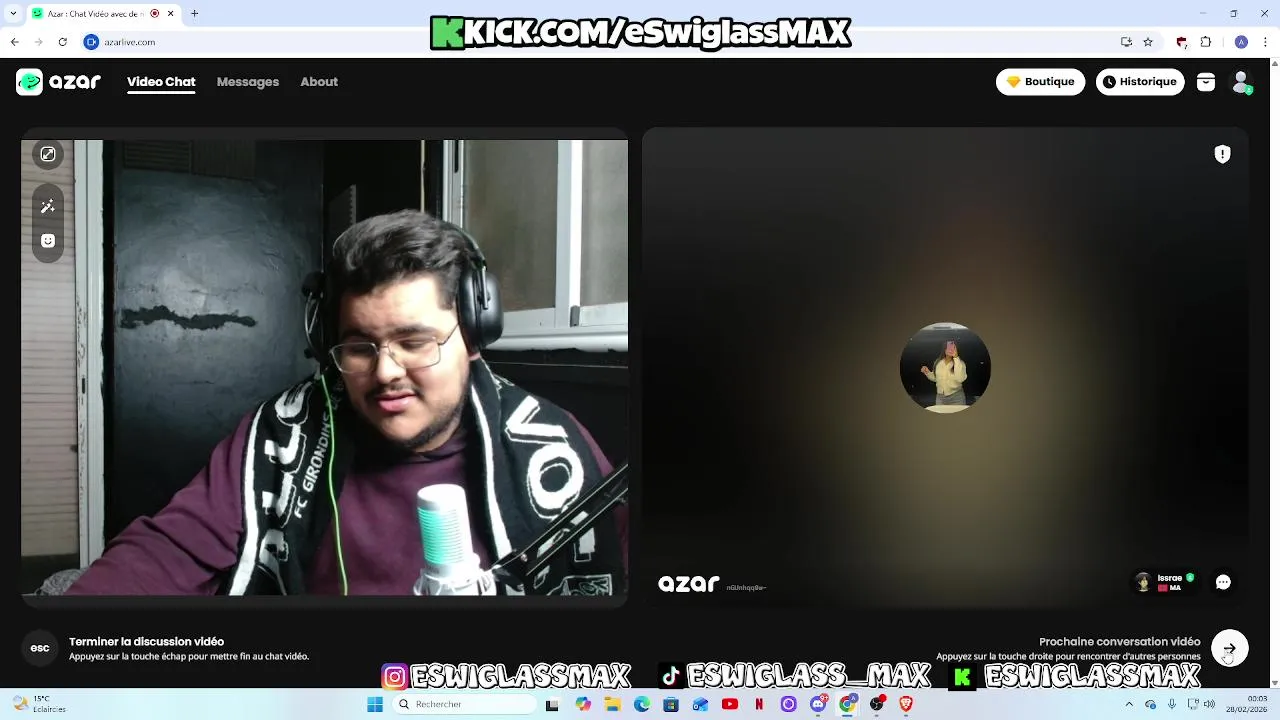1280x720 pixels.
Task: Click the install app icon in address bar
Action: tap(1126, 42)
